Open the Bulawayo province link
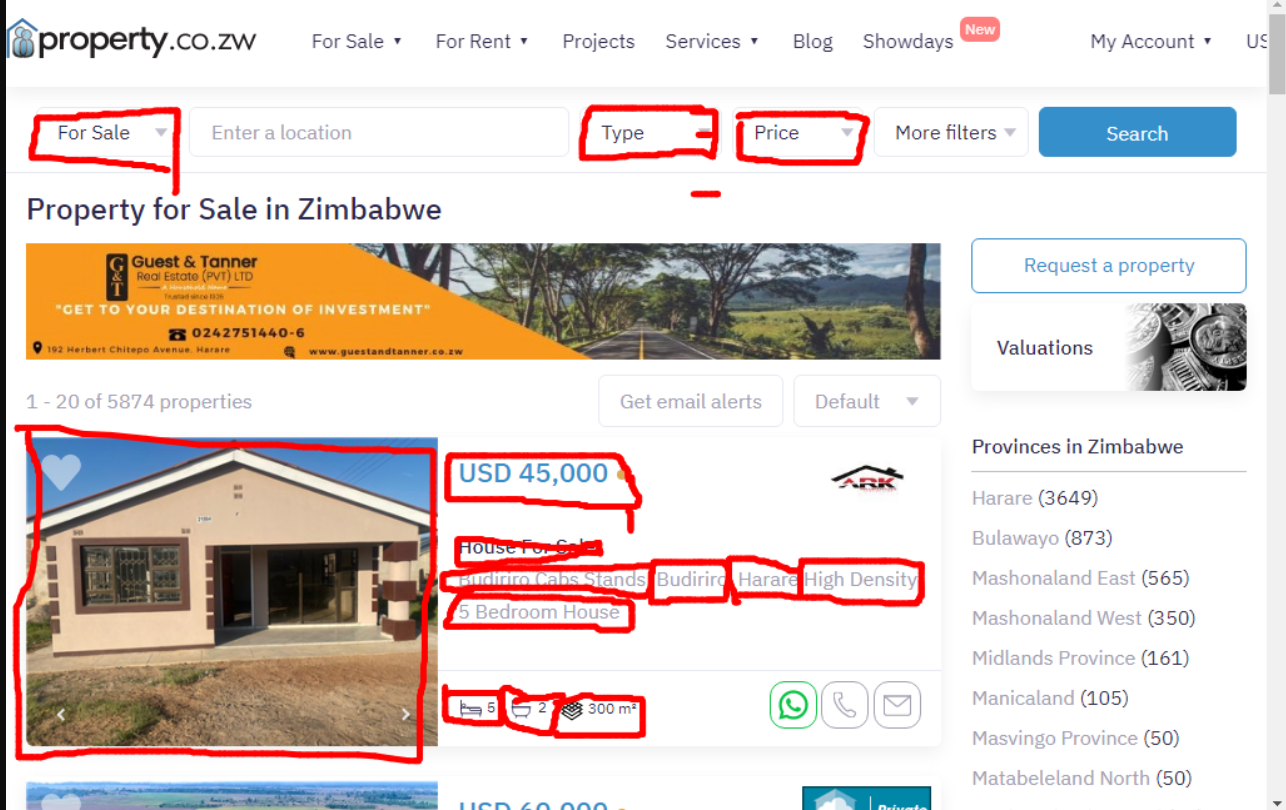Image resolution: width=1286 pixels, height=810 pixels. (x=1015, y=538)
